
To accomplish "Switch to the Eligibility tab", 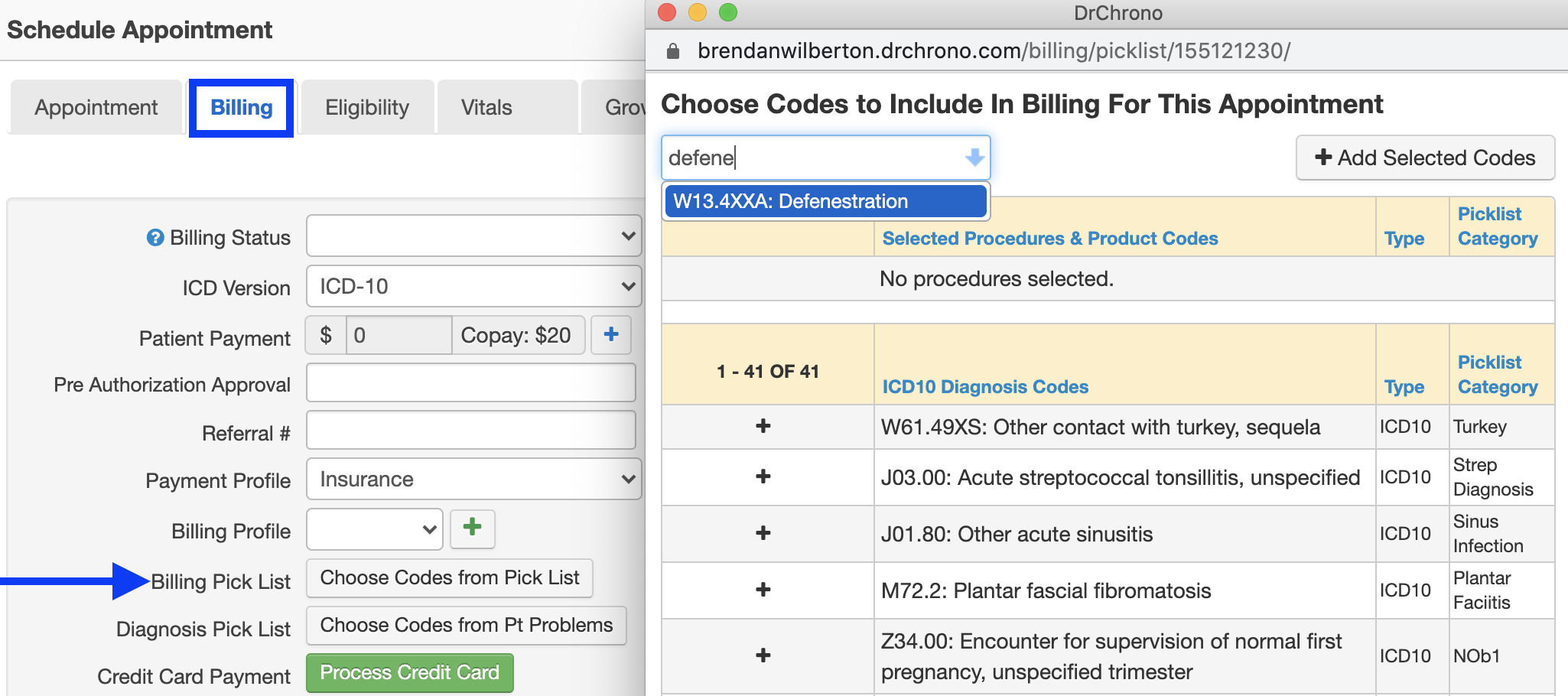I will [x=367, y=107].
